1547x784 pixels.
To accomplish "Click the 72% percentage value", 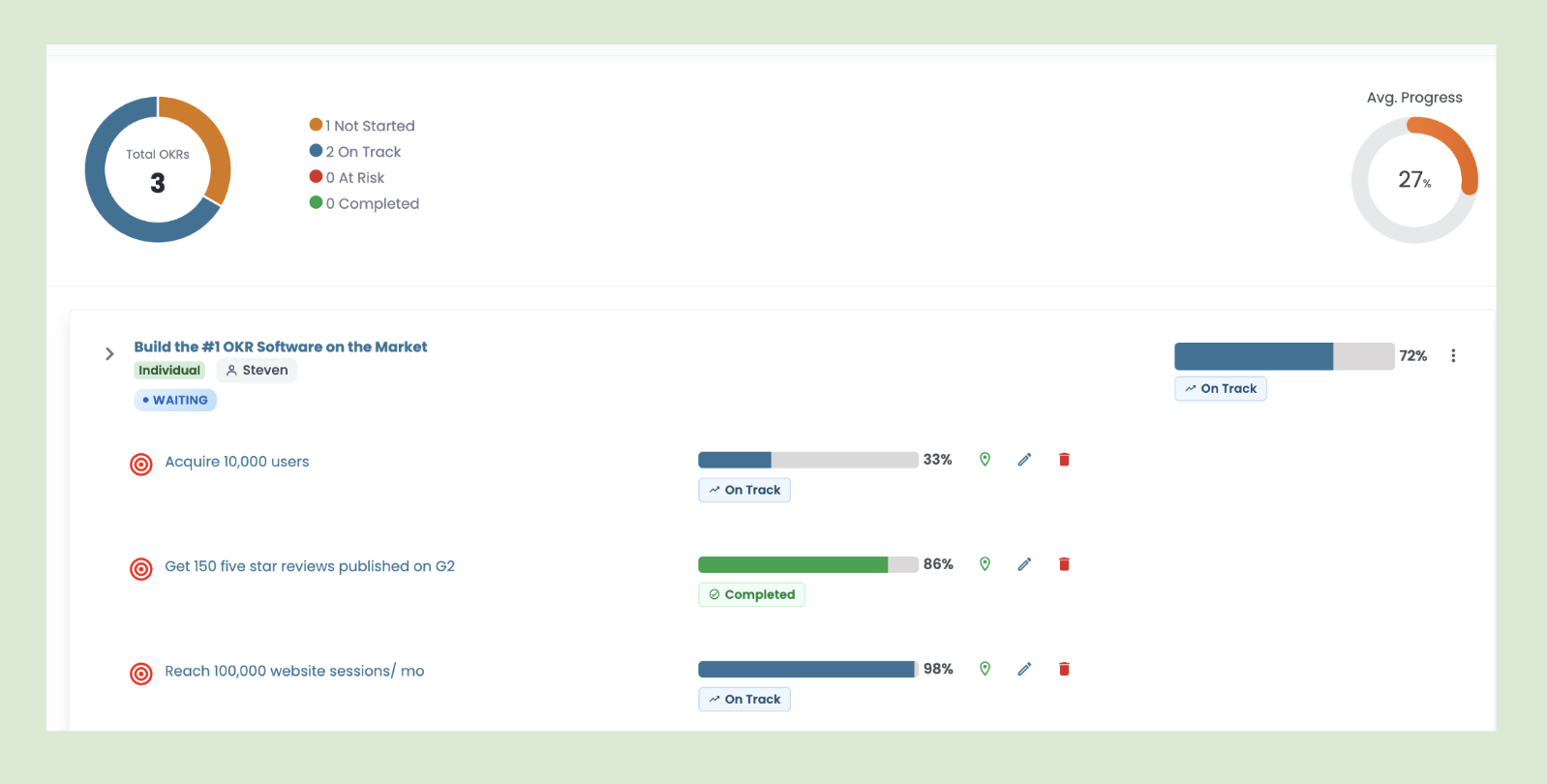I will tap(1413, 356).
